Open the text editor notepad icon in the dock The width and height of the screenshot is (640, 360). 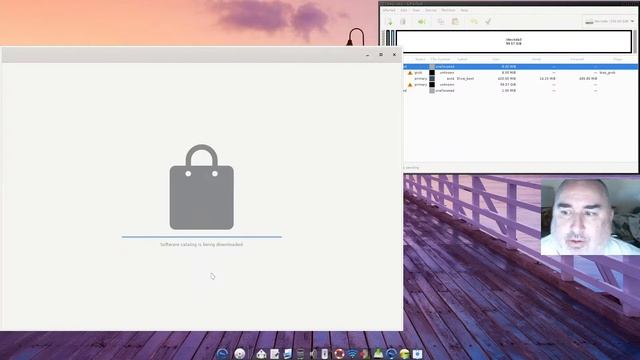pyautogui.click(x=275, y=354)
